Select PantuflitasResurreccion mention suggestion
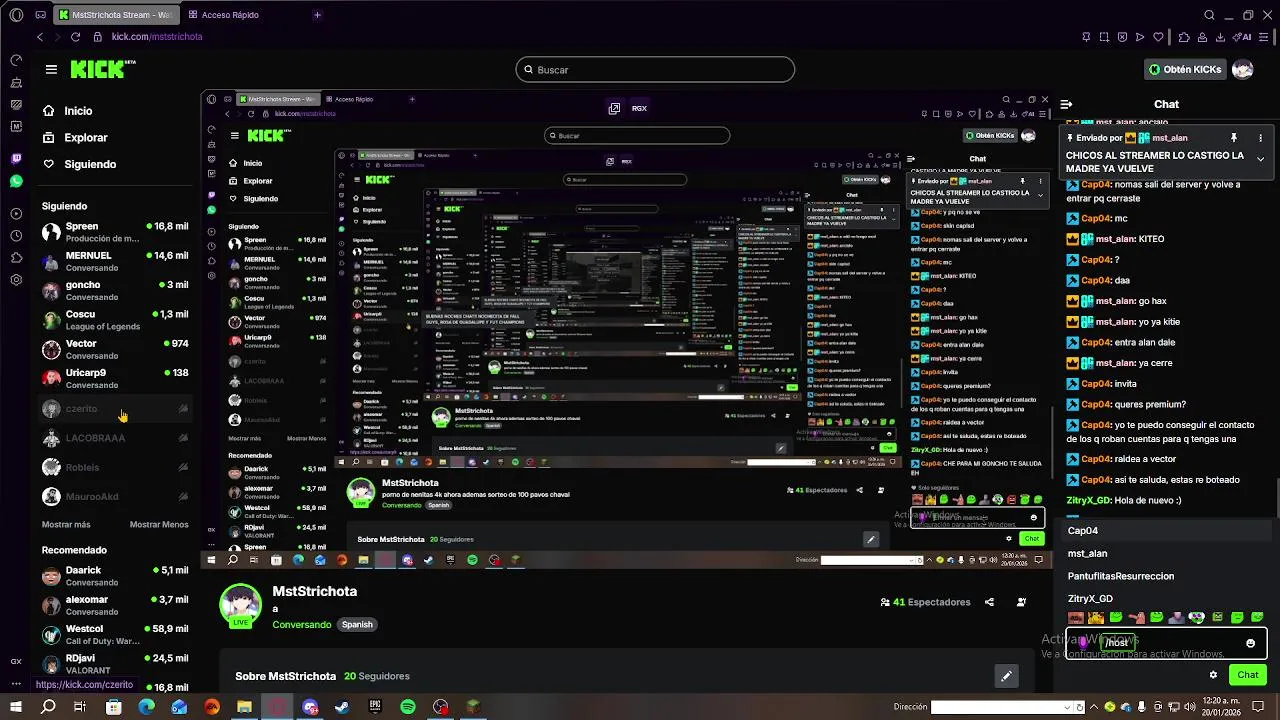 click(1165, 576)
